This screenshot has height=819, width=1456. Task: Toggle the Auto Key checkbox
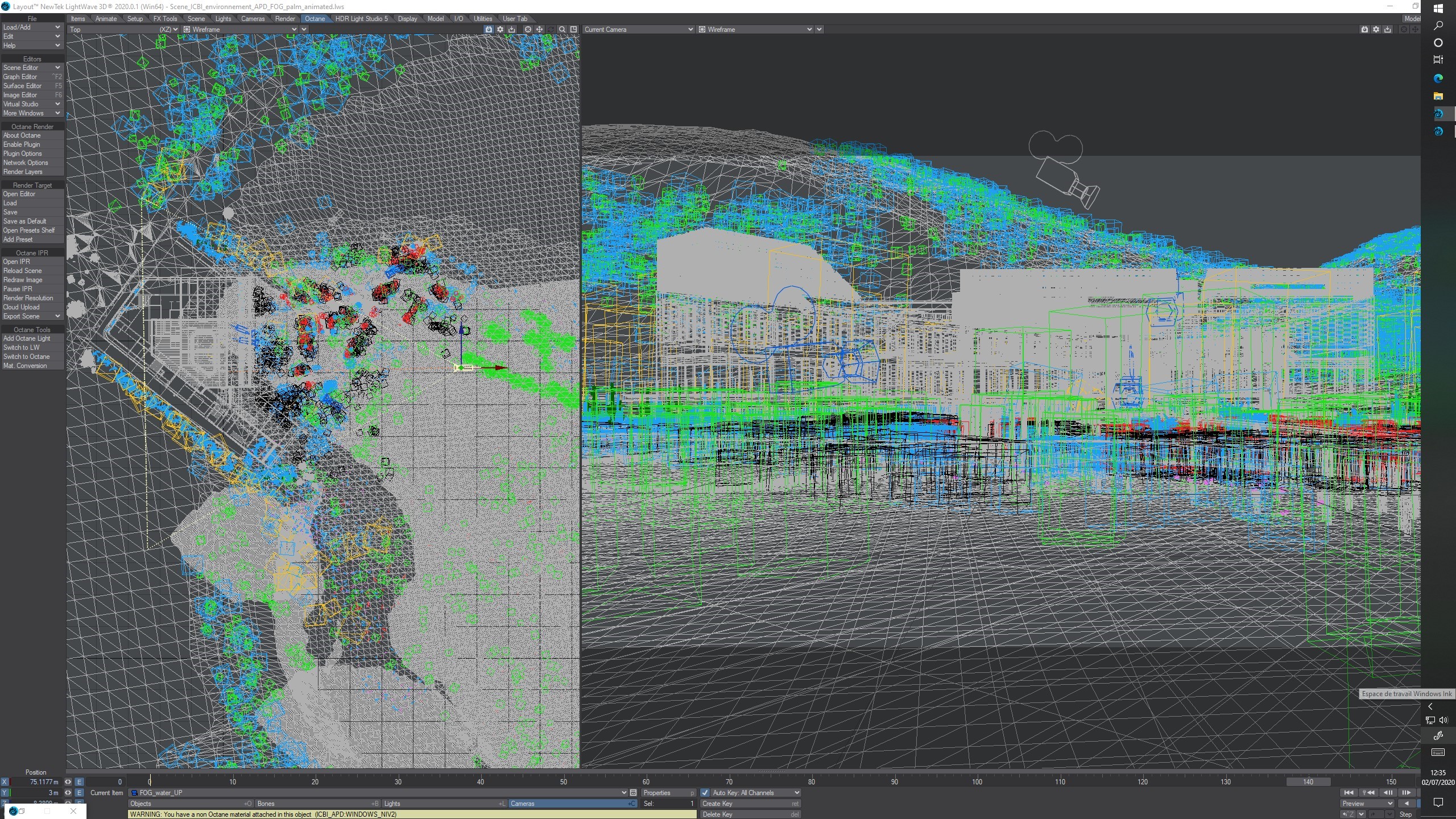coord(705,793)
